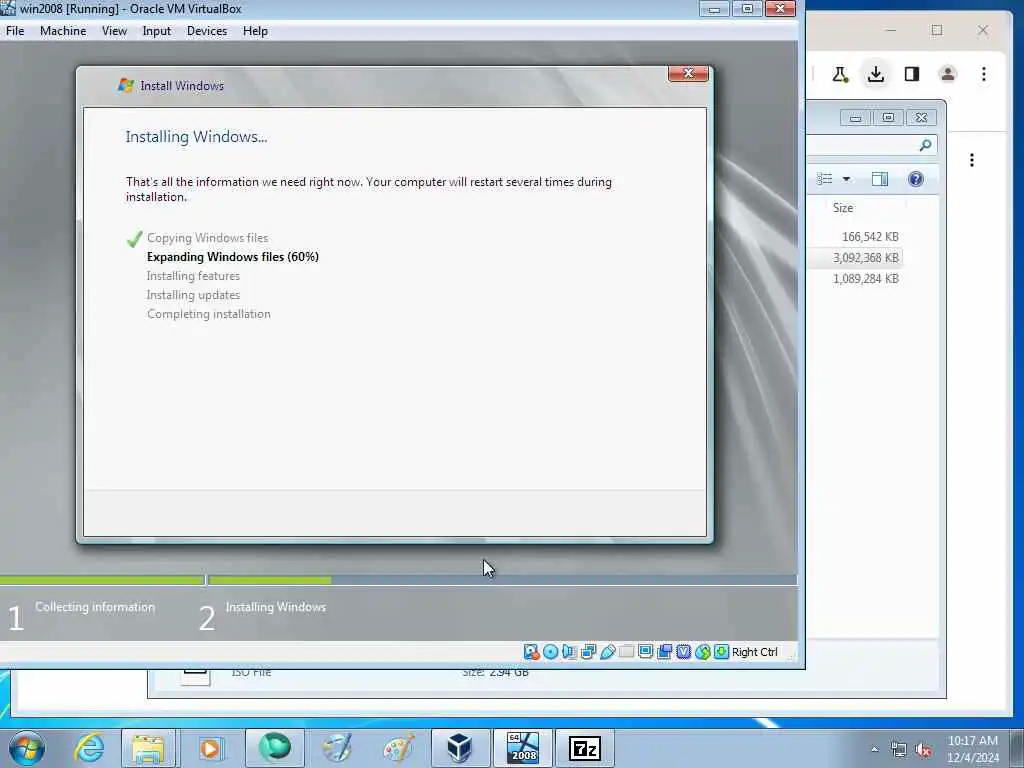This screenshot has height=768, width=1024.
Task: Toggle the Explorer preview pane icon
Action: (880, 179)
